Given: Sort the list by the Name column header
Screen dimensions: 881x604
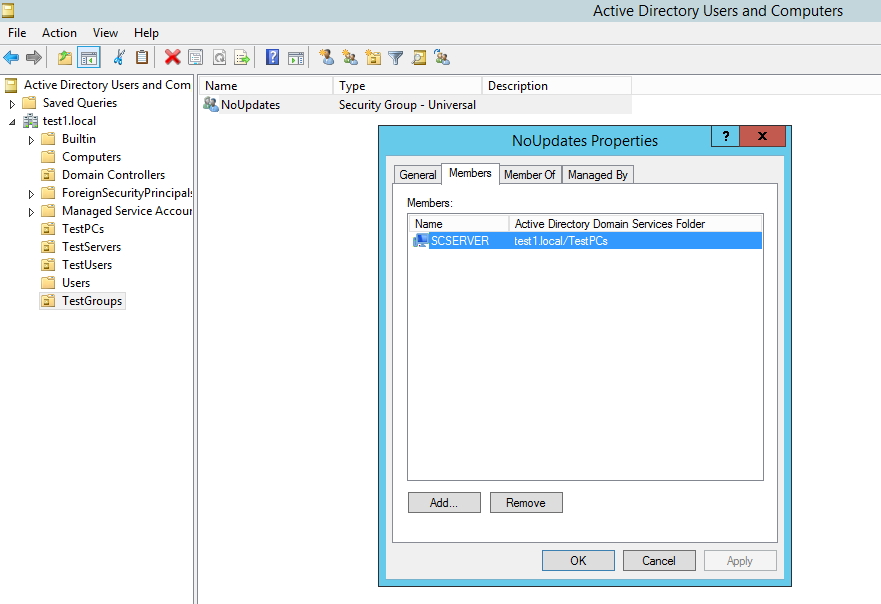Looking at the screenshot, I should (266, 86).
